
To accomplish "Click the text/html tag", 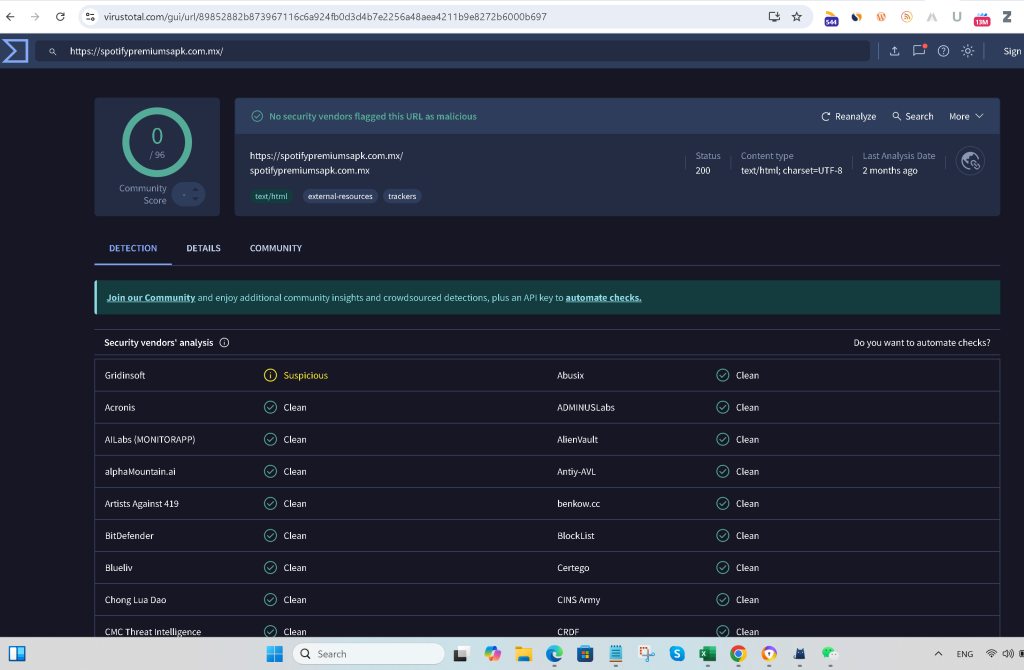I will [271, 196].
